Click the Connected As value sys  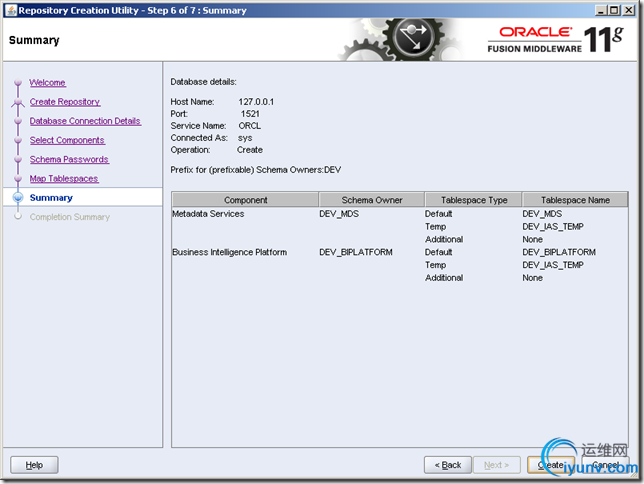[245, 138]
